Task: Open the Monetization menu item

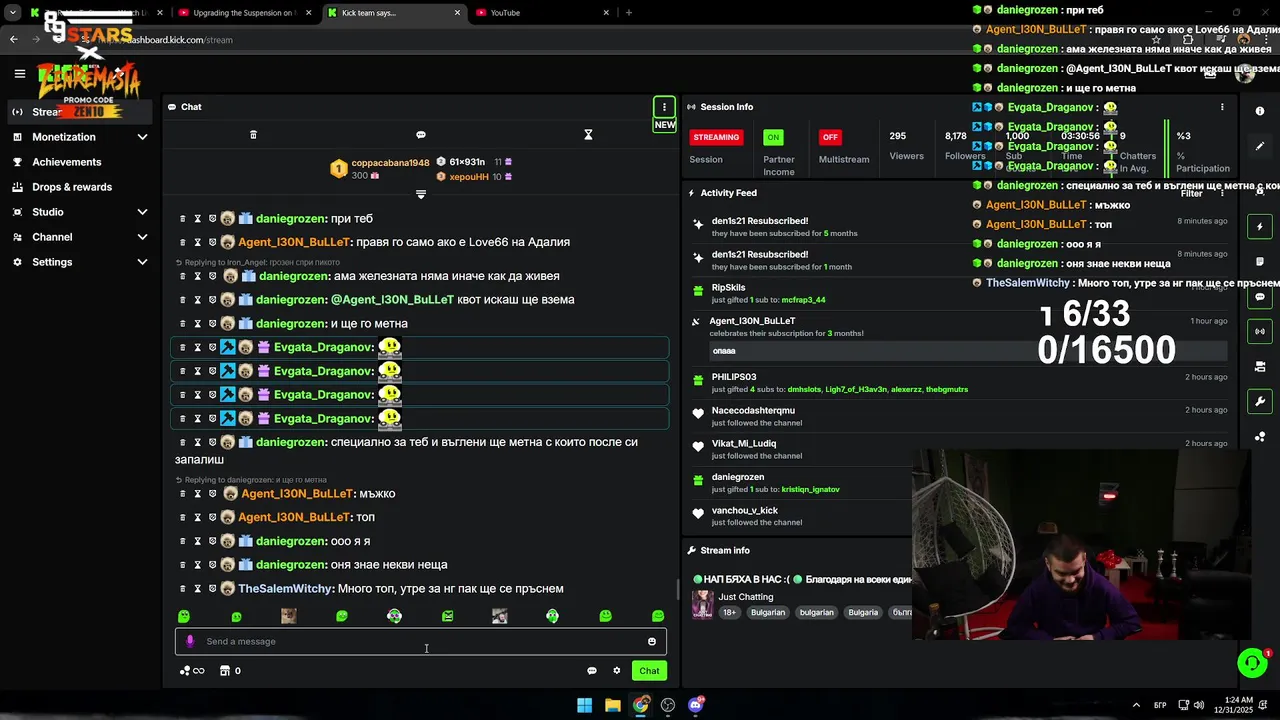Action: (x=64, y=137)
